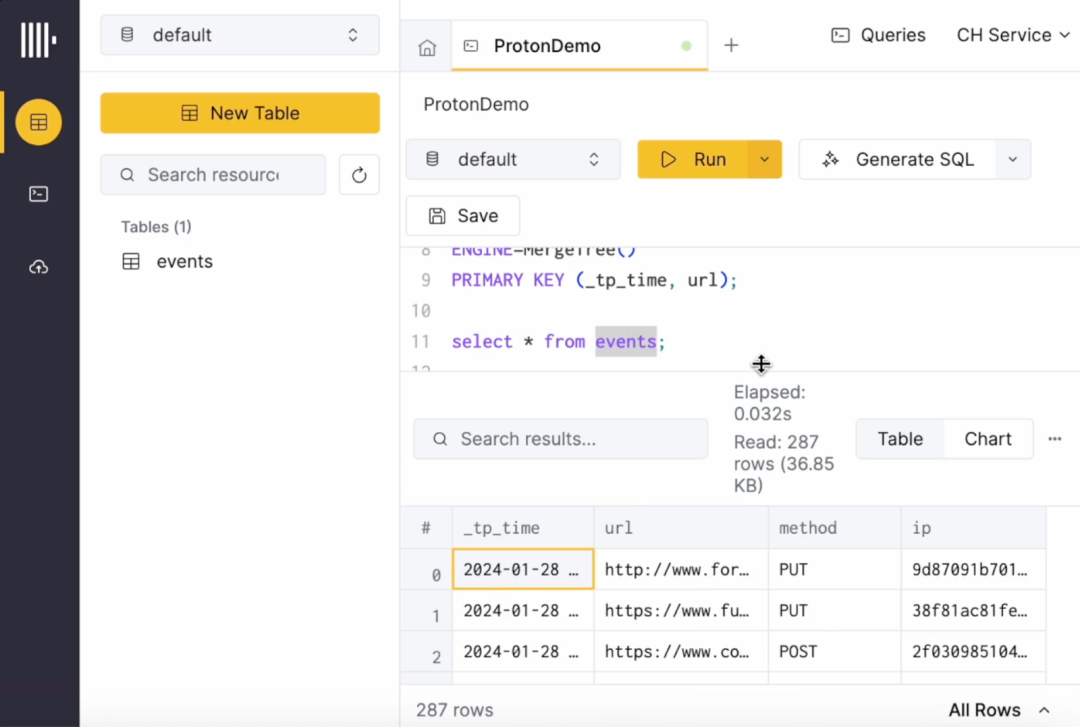Screen dimensions: 1080x727
Task: Switch results to Table view
Action: tap(900, 439)
